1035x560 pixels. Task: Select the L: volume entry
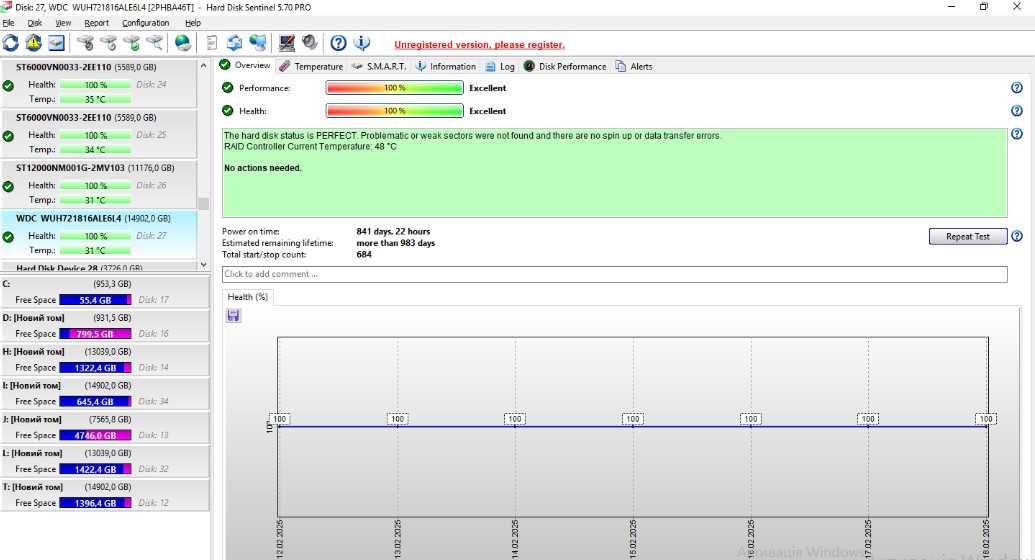pos(104,461)
